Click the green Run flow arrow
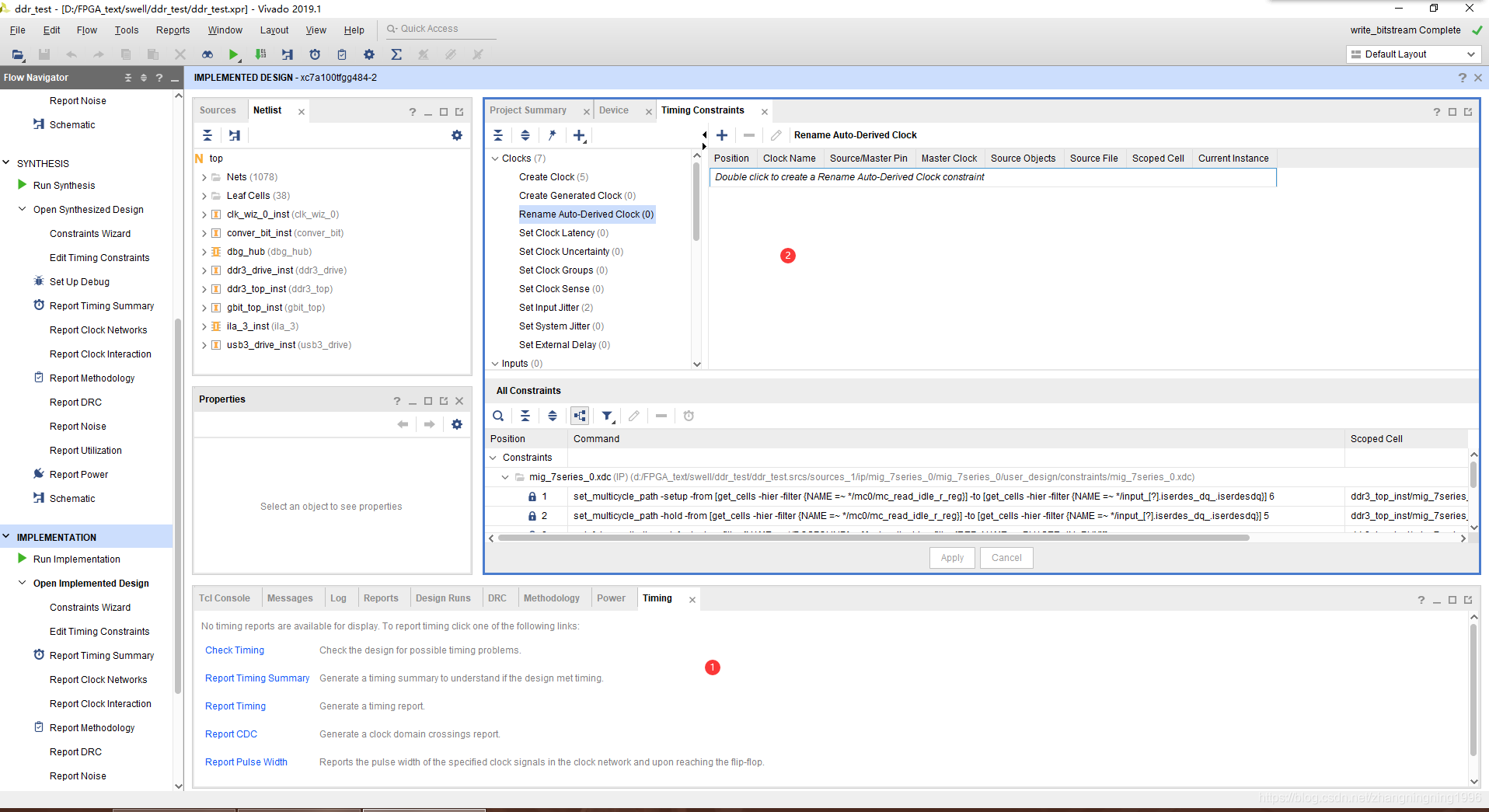The image size is (1489, 812). (233, 54)
